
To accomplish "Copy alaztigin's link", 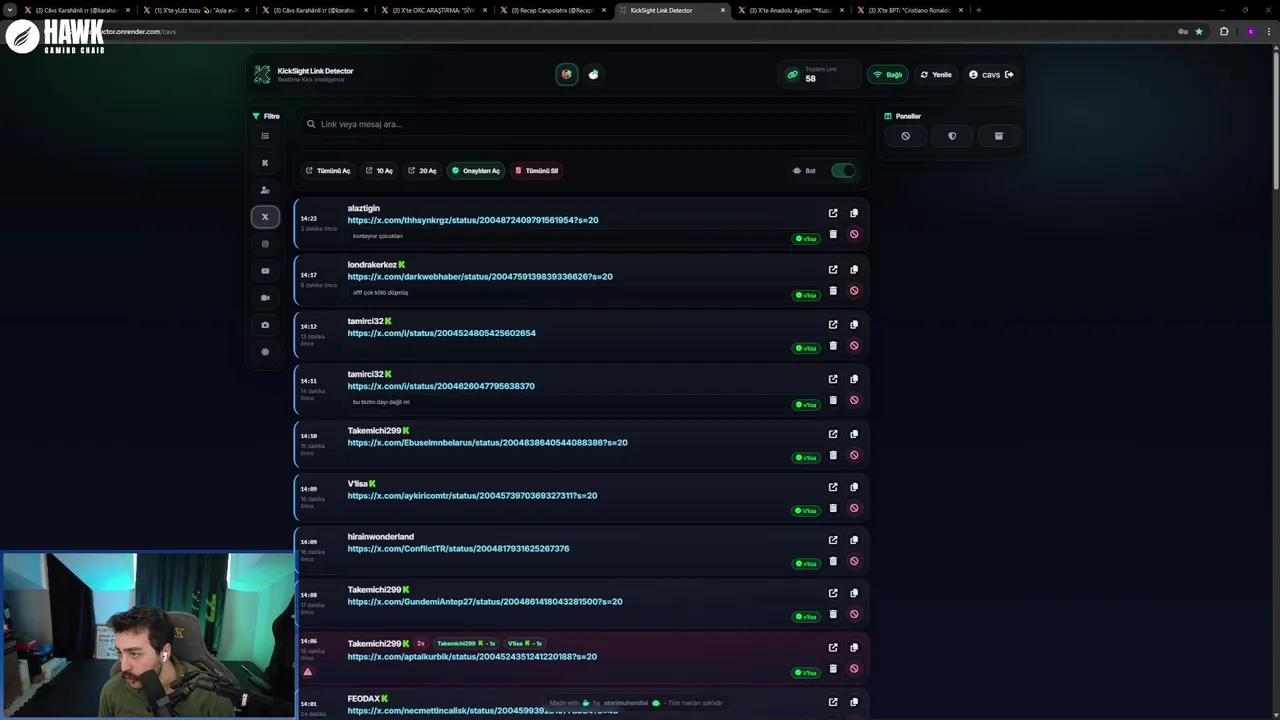I will point(854,213).
